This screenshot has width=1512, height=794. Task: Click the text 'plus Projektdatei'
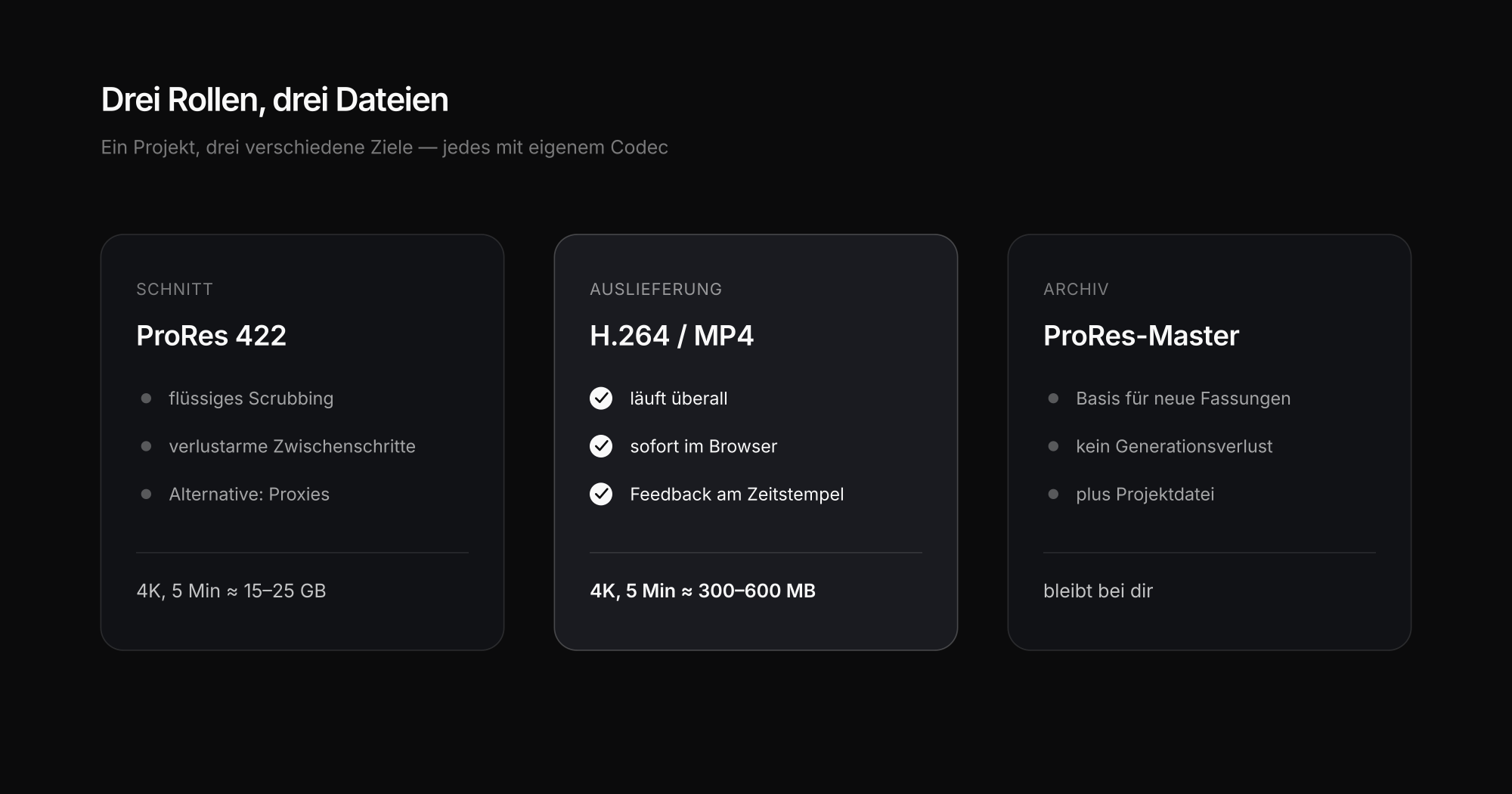pyautogui.click(x=1145, y=495)
